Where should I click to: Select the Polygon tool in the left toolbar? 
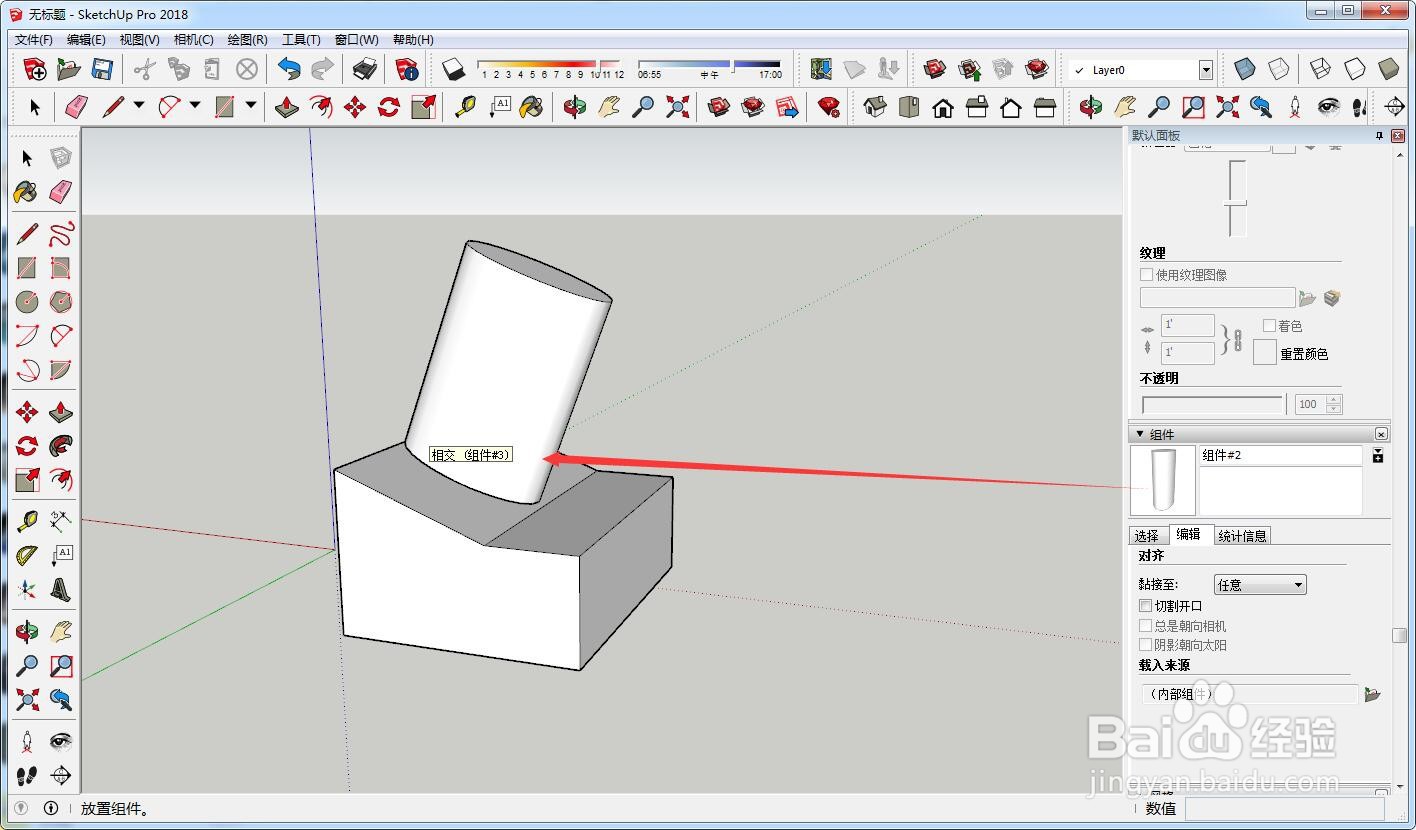(61, 302)
